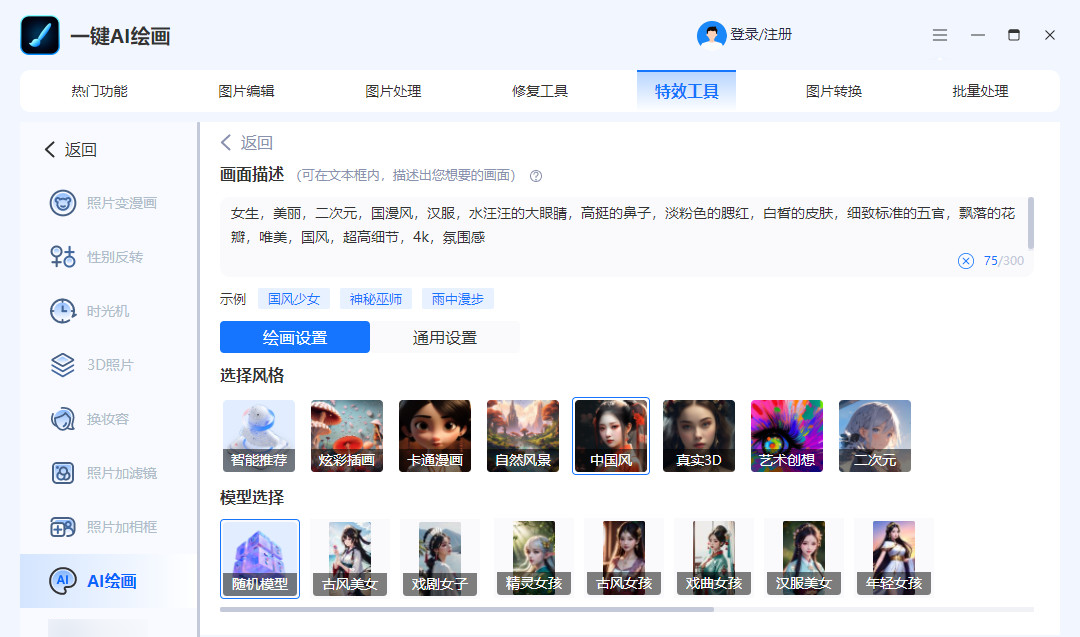Choose 卡通漫画 style thumbnail
Image resolution: width=1080 pixels, height=637 pixels.
click(435, 436)
